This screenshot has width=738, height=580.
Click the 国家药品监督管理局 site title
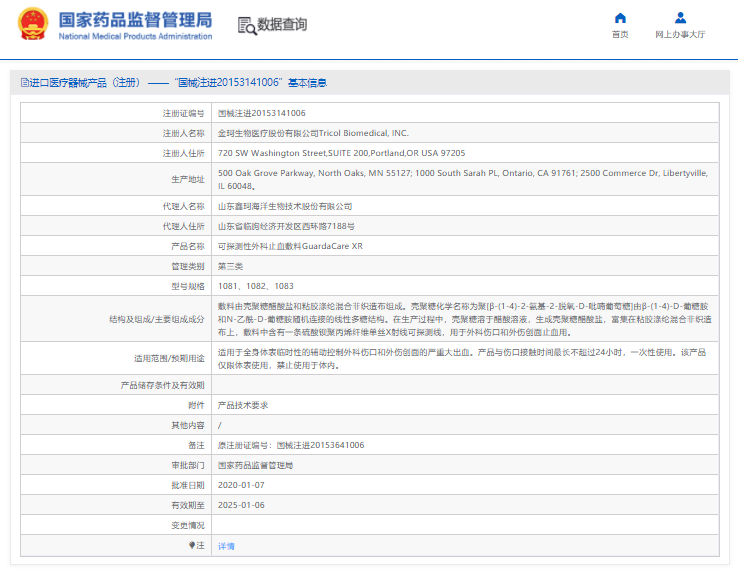pos(135,19)
